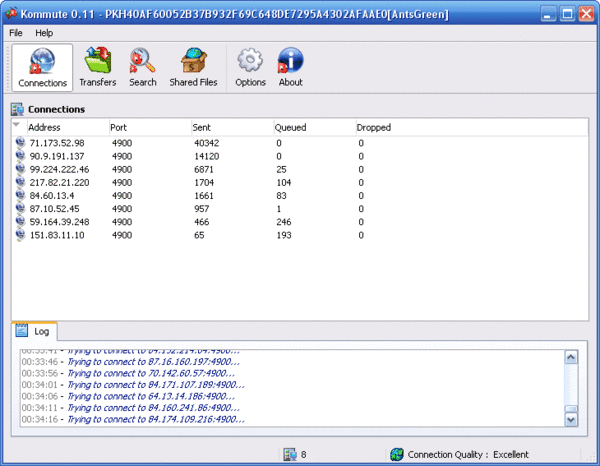Screen dimensions: 600x466
Task: Open the Connections toolbar view
Action: click(42, 68)
